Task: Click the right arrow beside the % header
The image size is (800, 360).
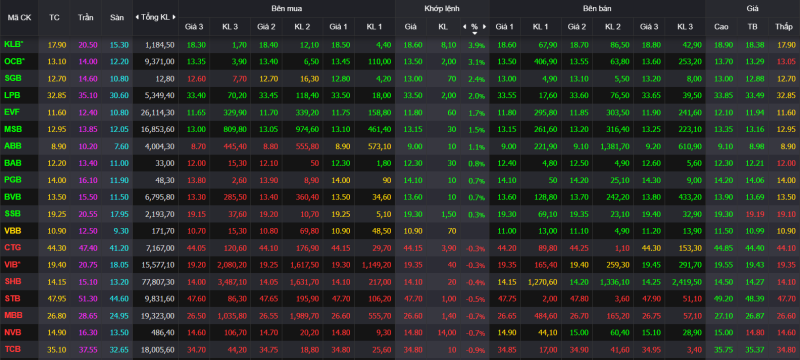Action: (x=484, y=27)
